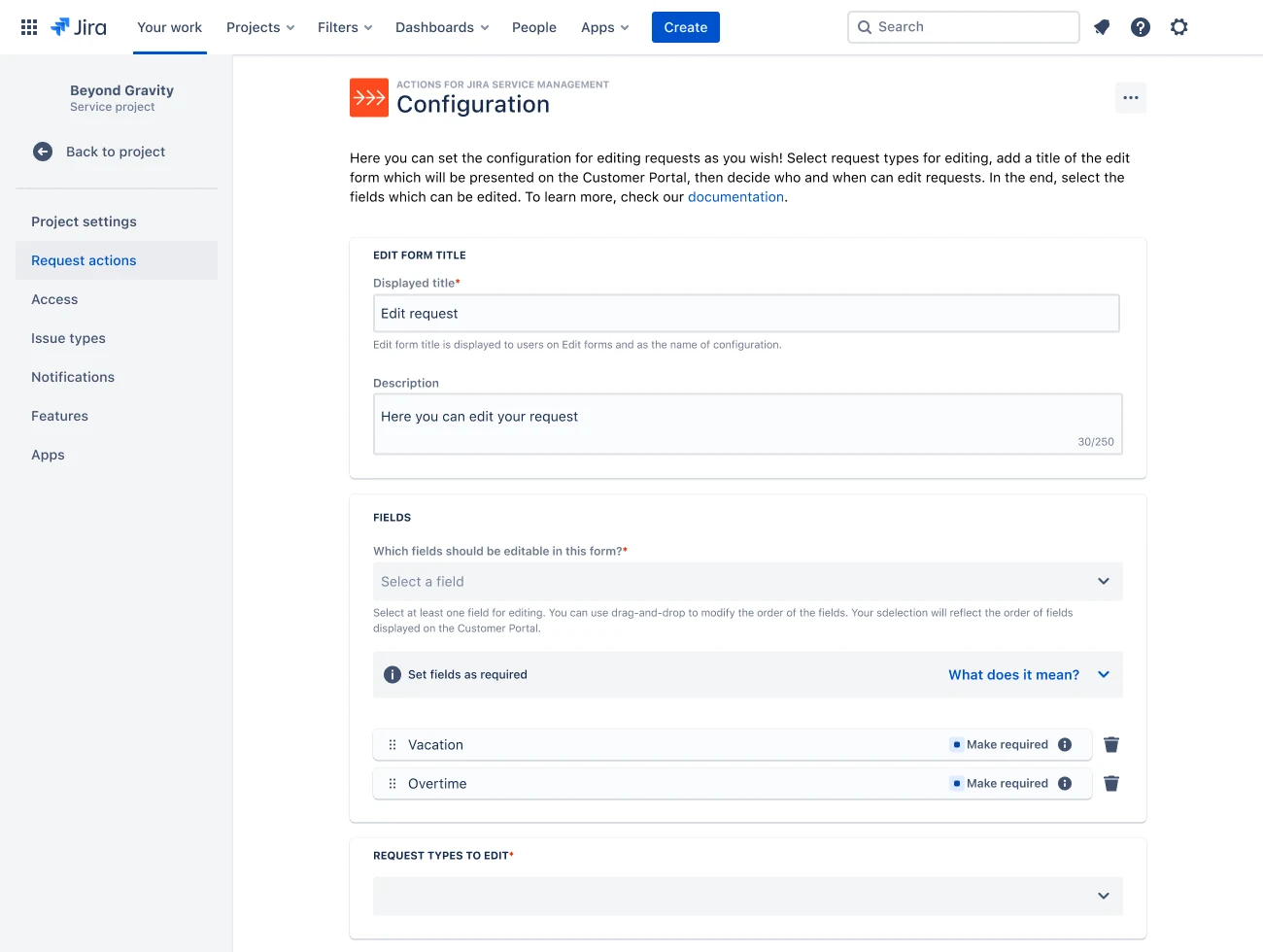The width and height of the screenshot is (1263, 952).
Task: Open the three-dots more menu beside Configuration
Action: (x=1131, y=97)
